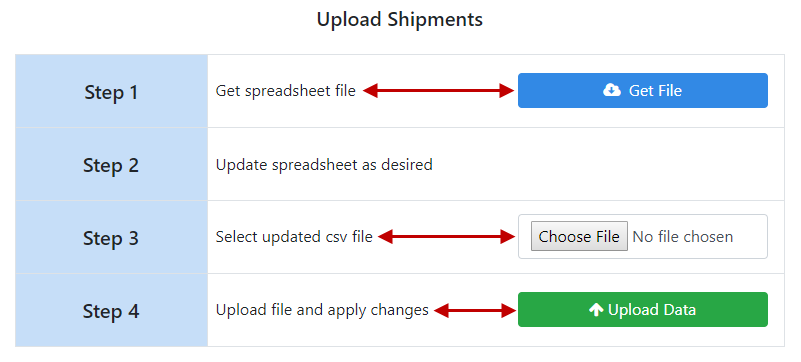Click the Upload Shipments heading
This screenshot has width=801, height=362.
point(399,19)
